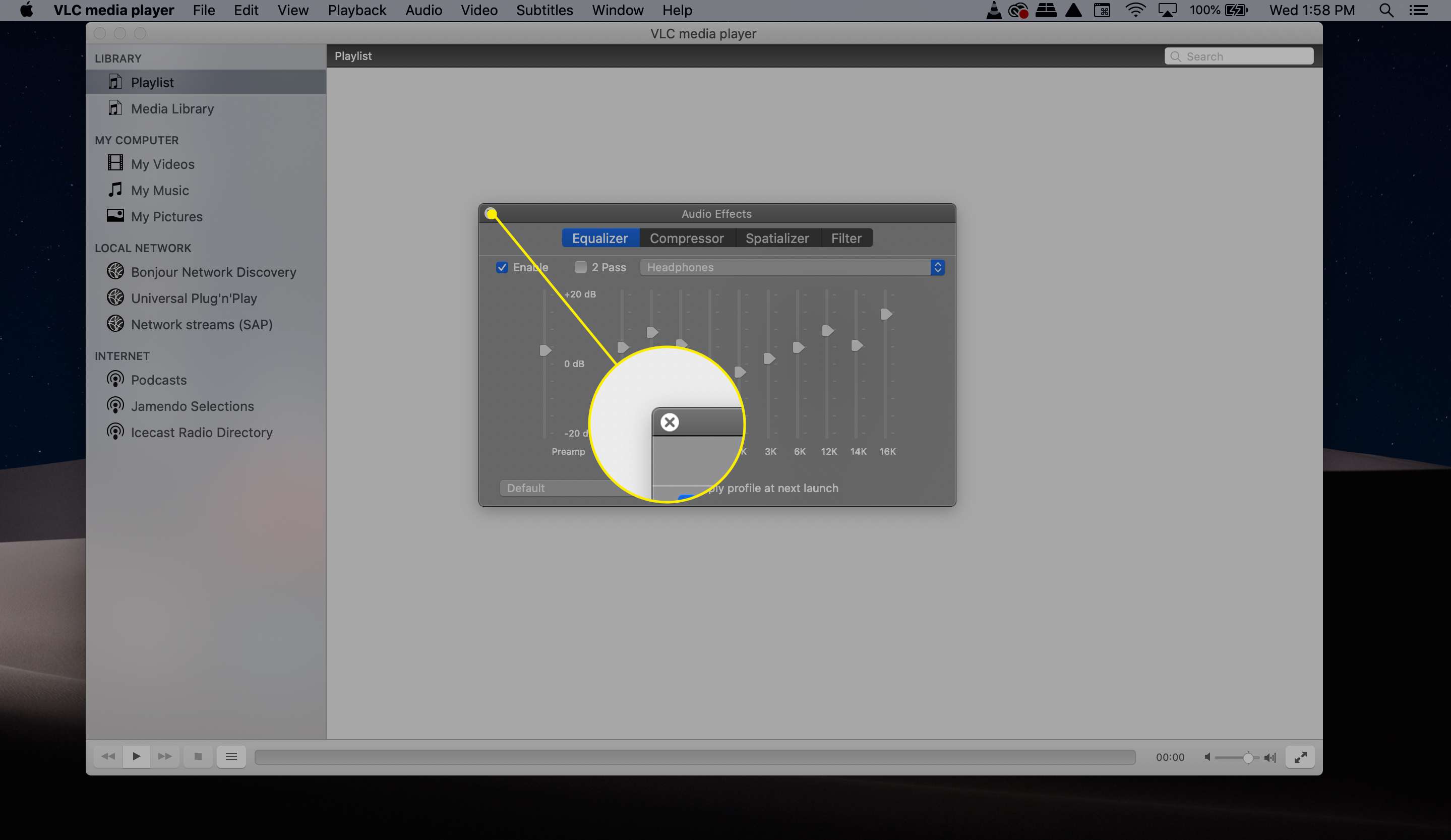Open the Audio menu
The width and height of the screenshot is (1451, 840).
[424, 11]
